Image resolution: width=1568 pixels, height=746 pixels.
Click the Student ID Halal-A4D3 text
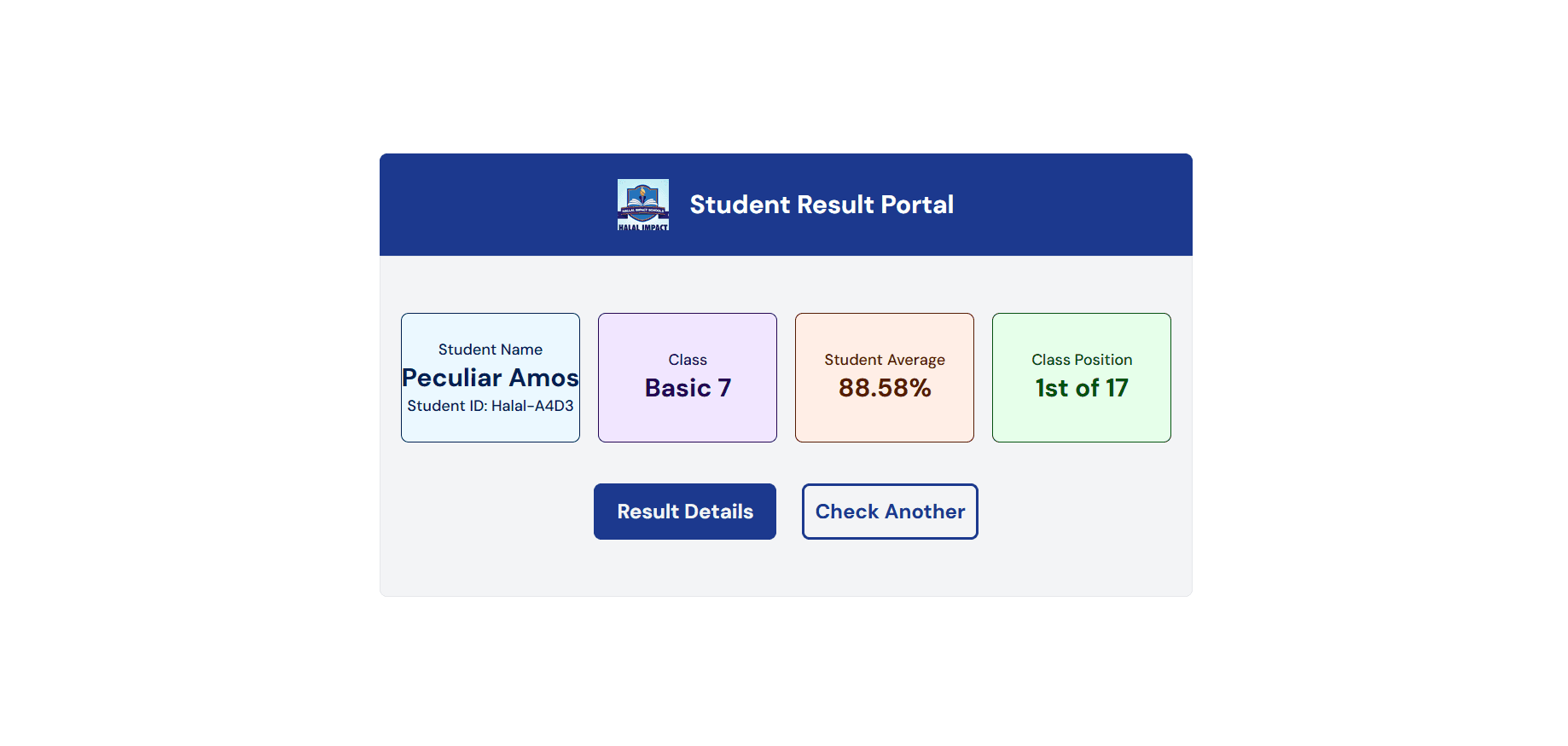point(490,406)
